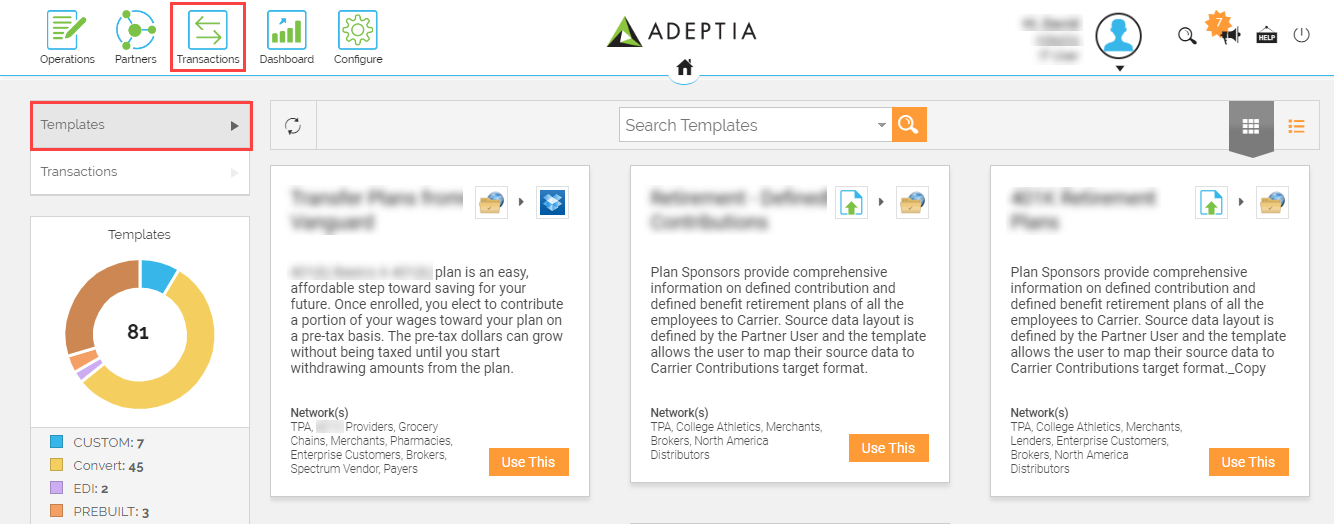Open the Search Templates dropdown arrow
Image resolution: width=1334 pixels, height=524 pixels.
click(881, 125)
